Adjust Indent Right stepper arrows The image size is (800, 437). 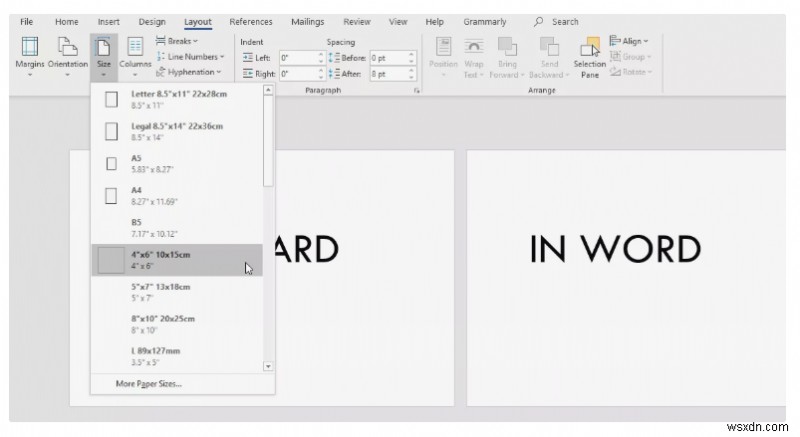pos(321,74)
